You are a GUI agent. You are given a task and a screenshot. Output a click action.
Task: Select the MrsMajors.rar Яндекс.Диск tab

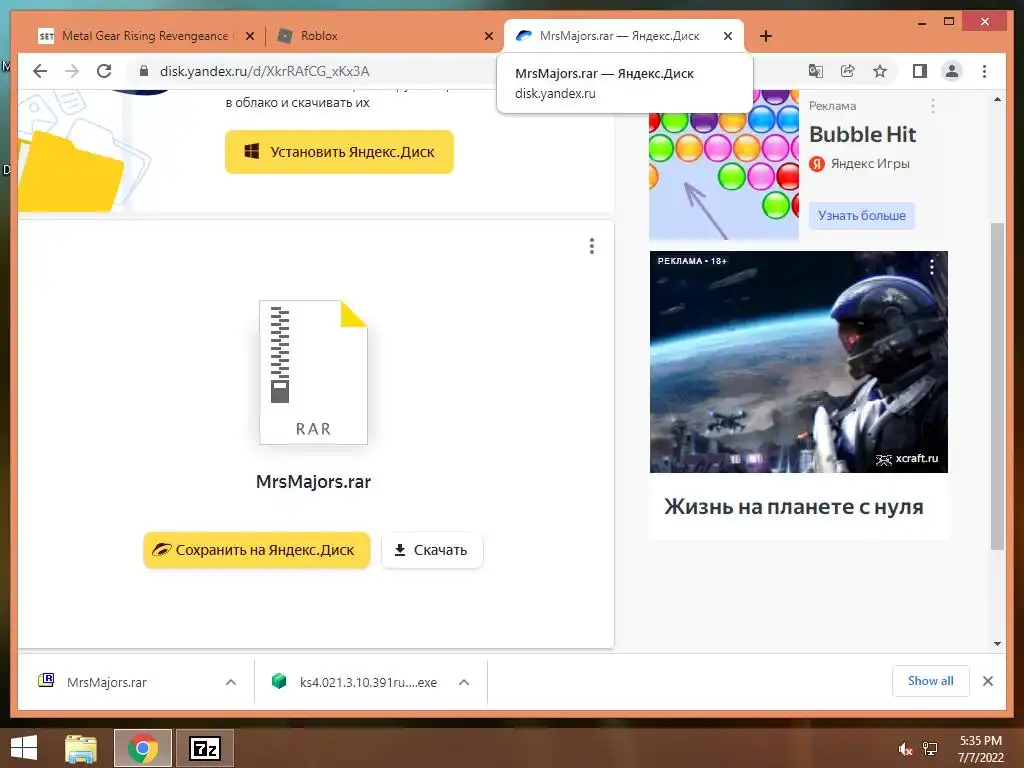click(620, 36)
